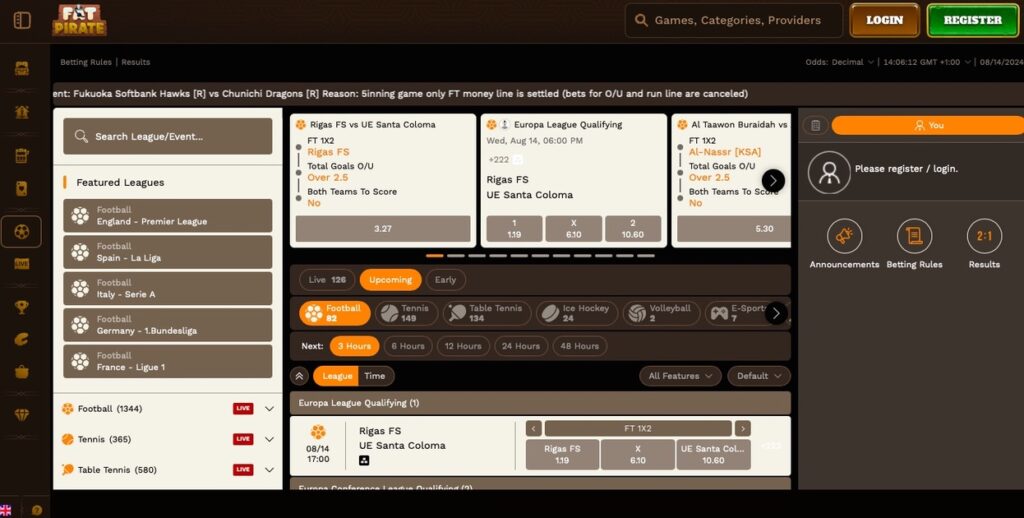Click the soccer ball sports icon in left sidebar
The height and width of the screenshot is (518, 1024).
21,232
